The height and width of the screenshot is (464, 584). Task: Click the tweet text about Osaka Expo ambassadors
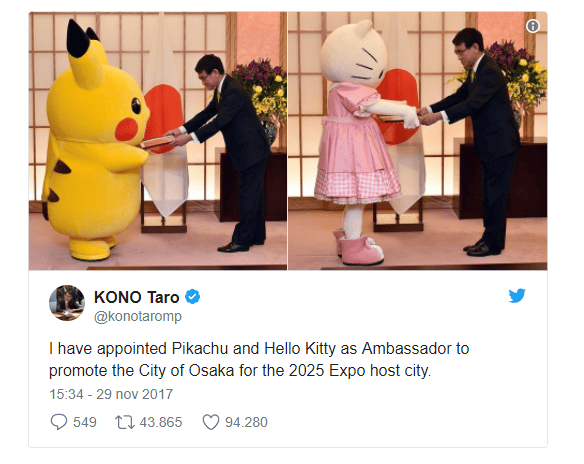tap(259, 359)
